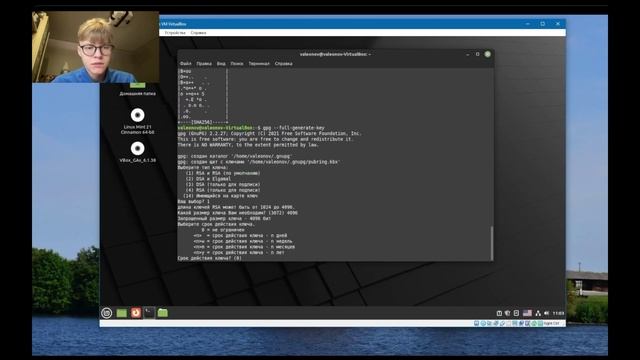
Task: Launch Firefox from the Mint panel
Action: 136,313
